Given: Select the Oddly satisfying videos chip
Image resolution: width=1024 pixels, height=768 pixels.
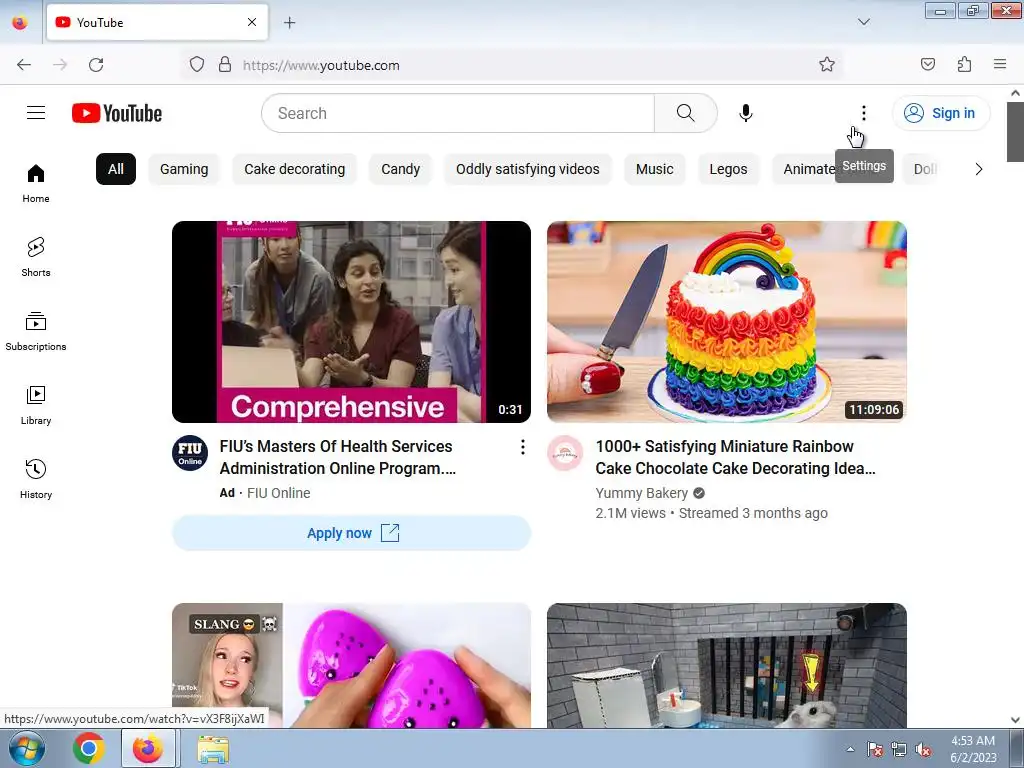Looking at the screenshot, I should click(528, 169).
